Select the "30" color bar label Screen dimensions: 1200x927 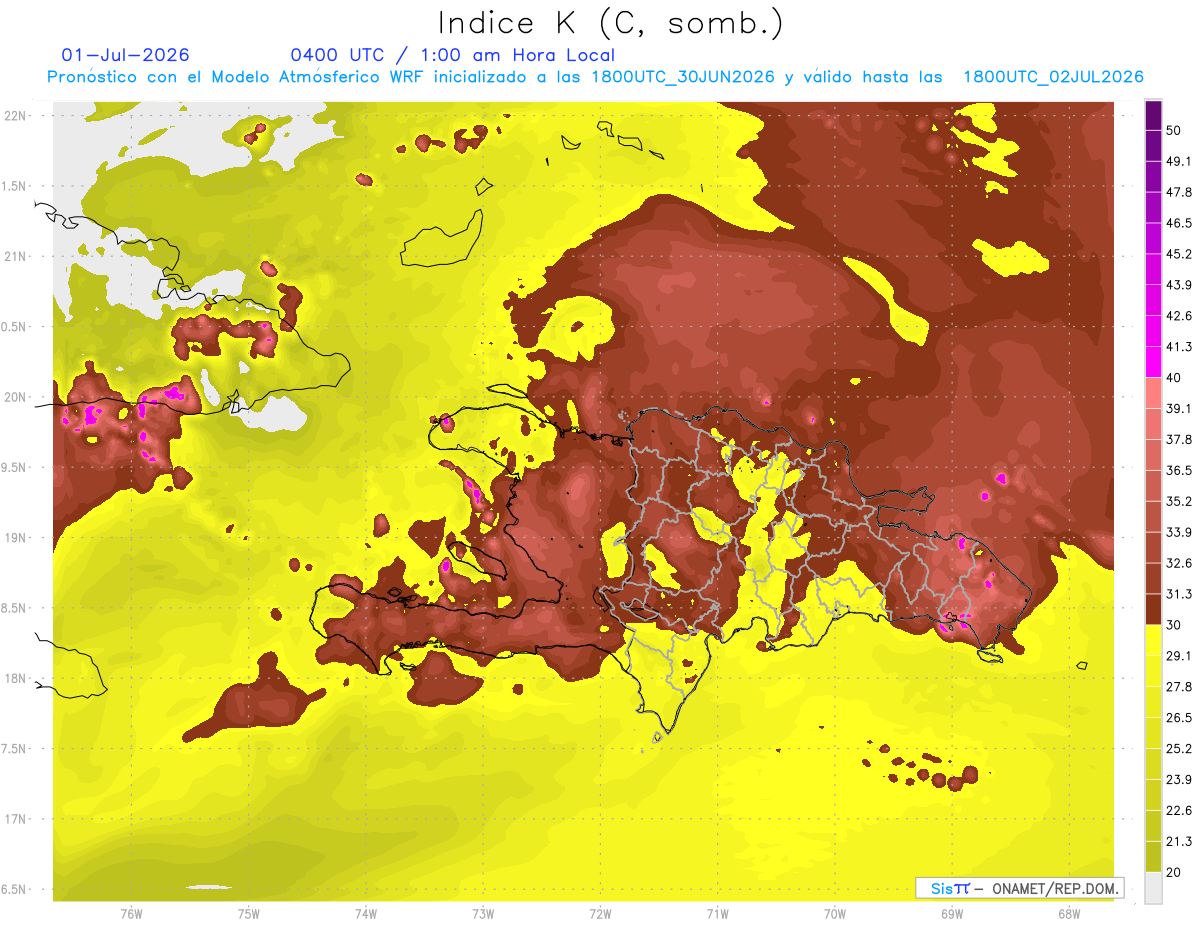[1174, 625]
